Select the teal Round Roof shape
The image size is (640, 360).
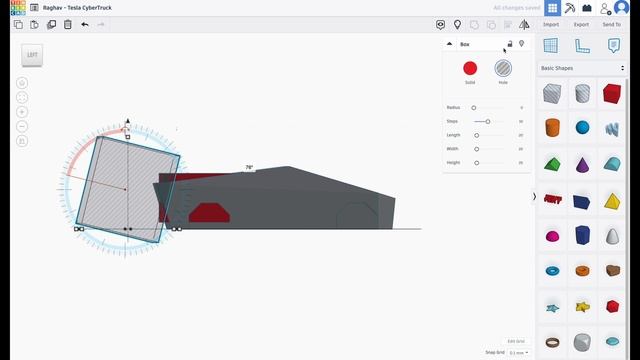[x=612, y=164]
